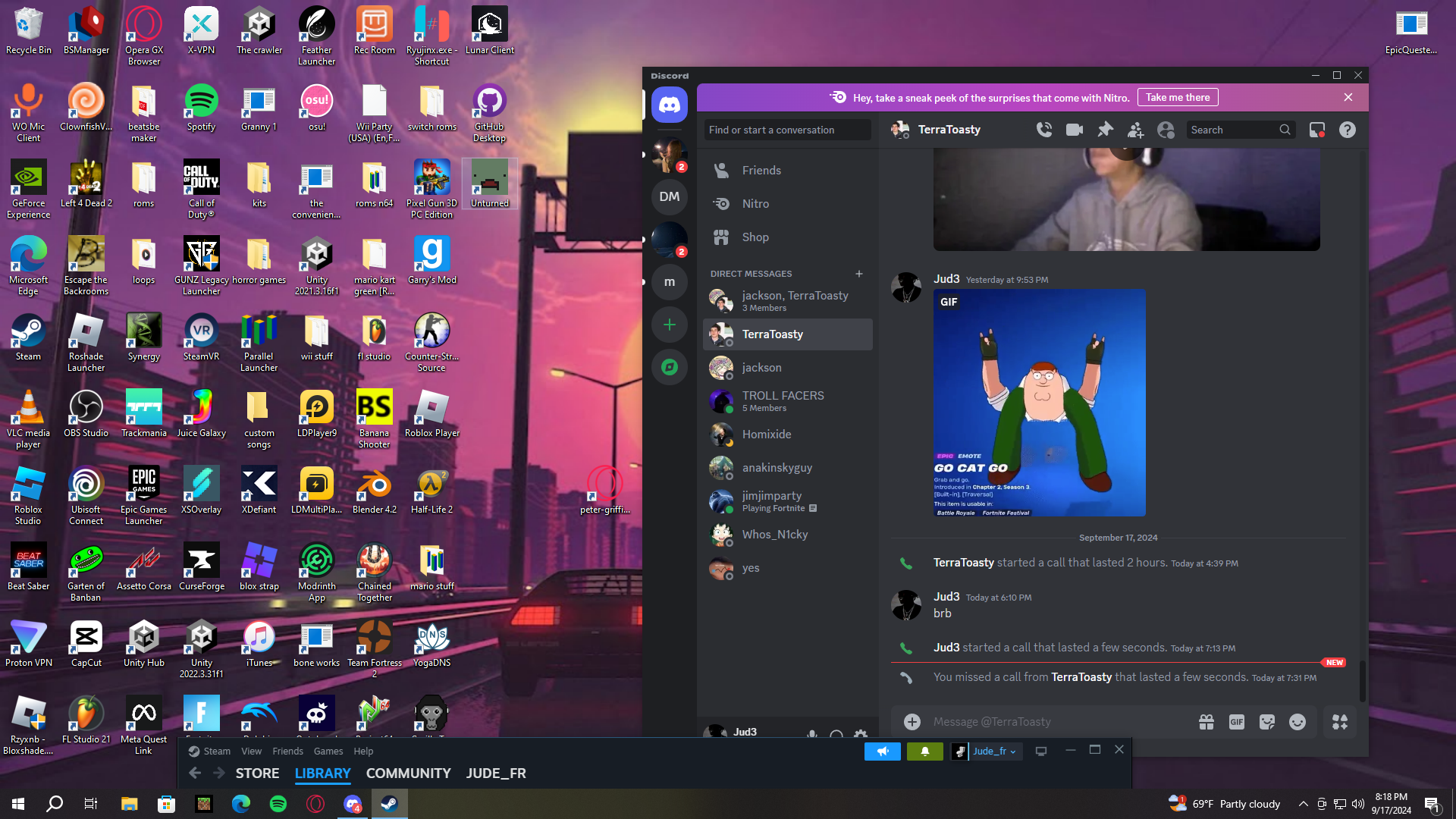This screenshot has width=1456, height=819.
Task: Open pinned messages icon
Action: tap(1105, 130)
